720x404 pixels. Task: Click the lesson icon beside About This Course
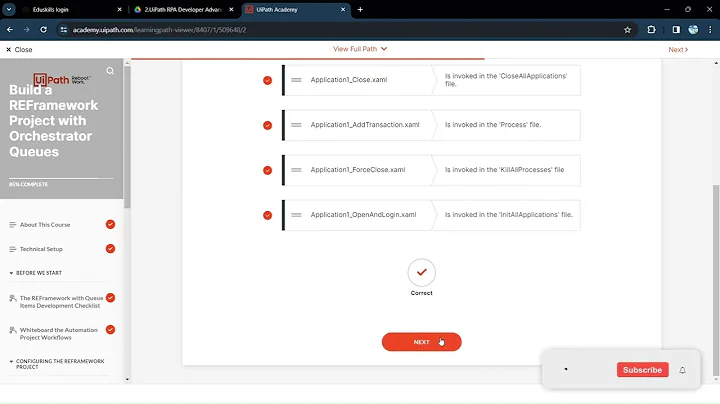[x=12, y=224]
